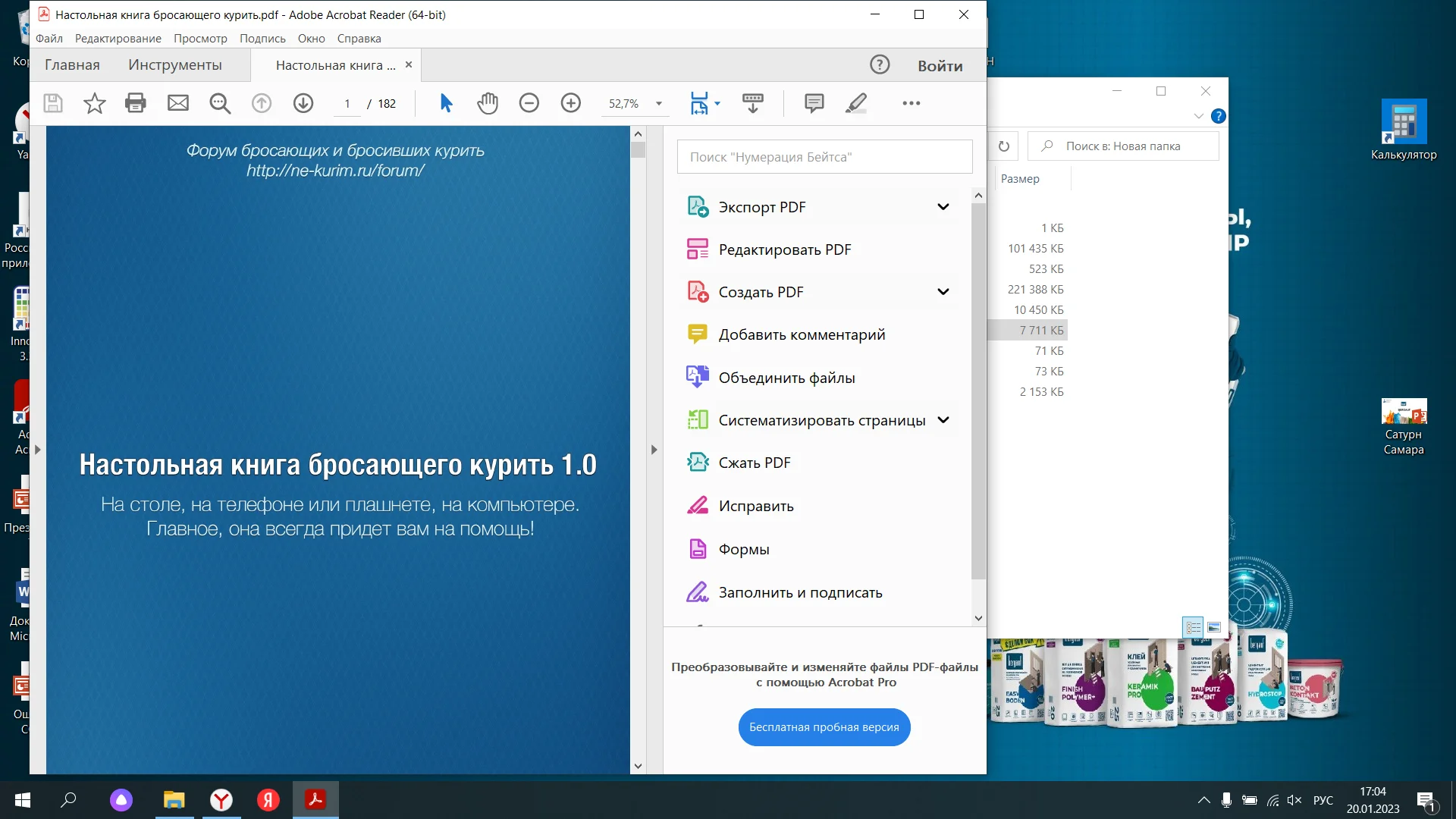
Task: Click Войти to sign in
Action: click(x=940, y=65)
